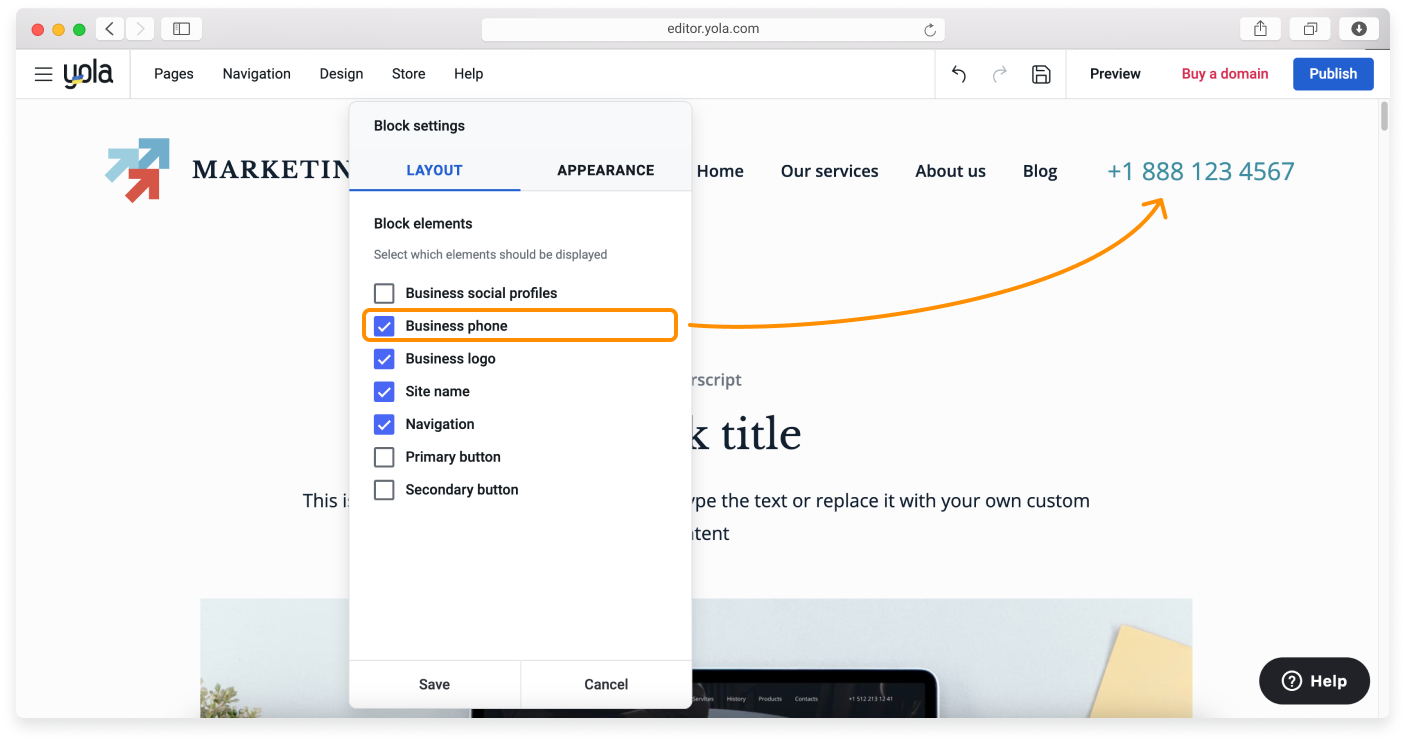Click the Buy a domain link

click(1224, 74)
